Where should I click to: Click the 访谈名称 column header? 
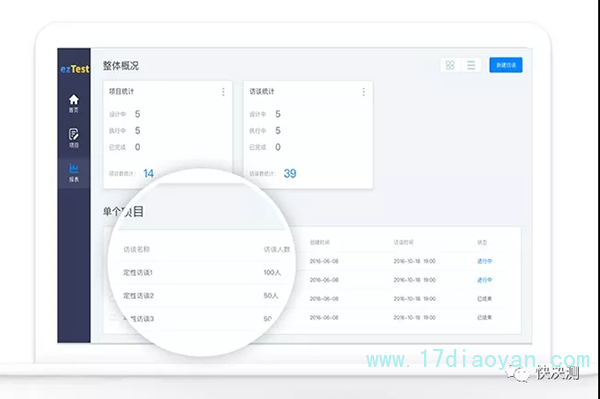136,249
